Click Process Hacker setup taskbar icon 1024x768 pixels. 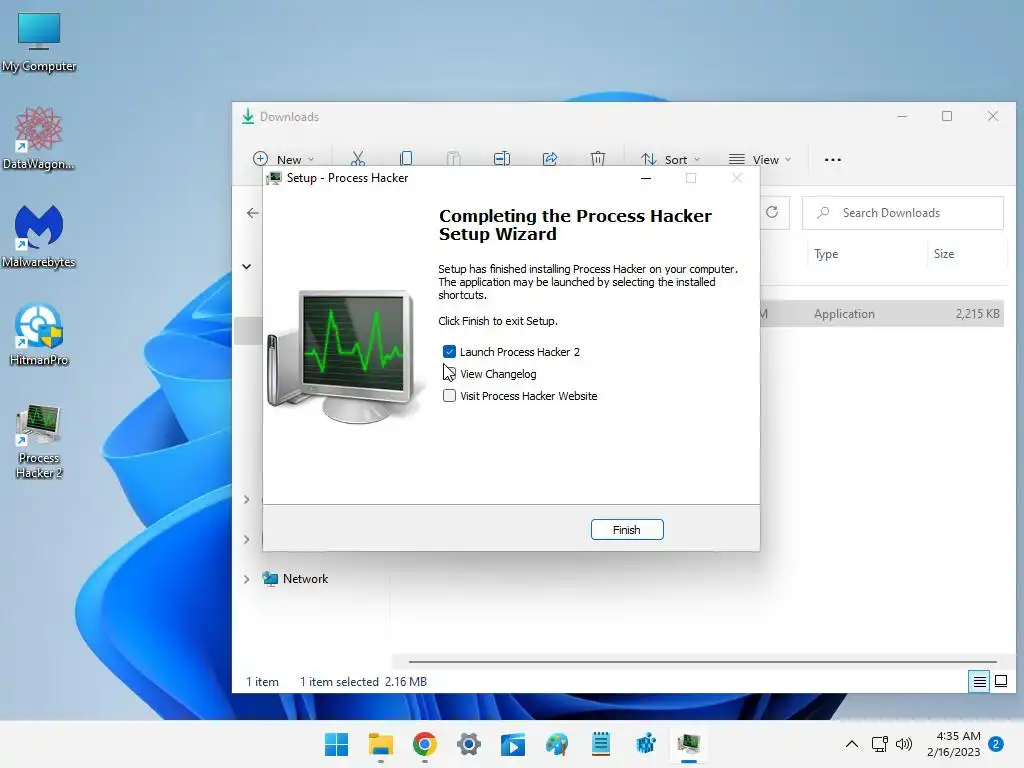coord(689,744)
